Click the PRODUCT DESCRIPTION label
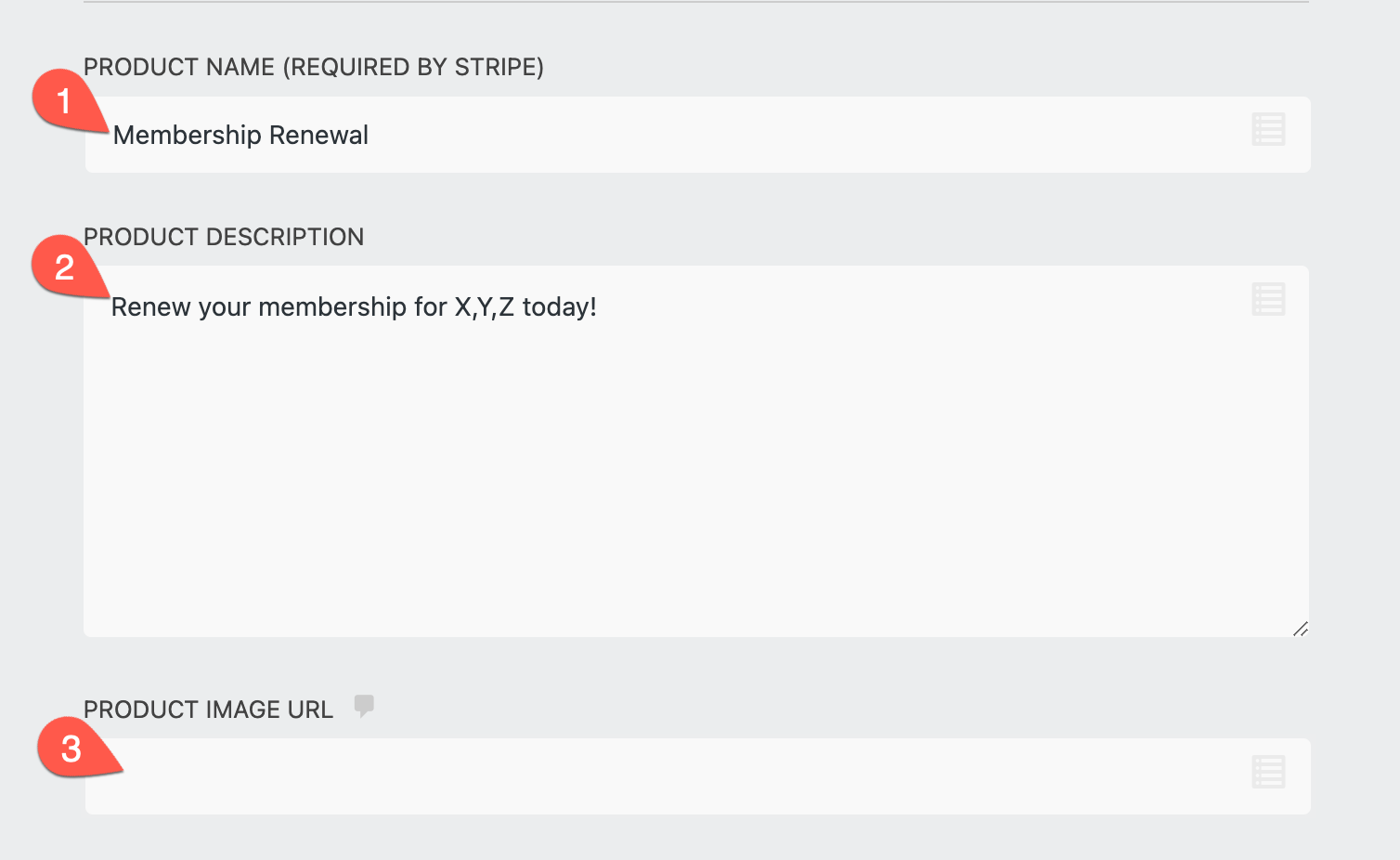This screenshot has height=860, width=1400. (x=224, y=238)
